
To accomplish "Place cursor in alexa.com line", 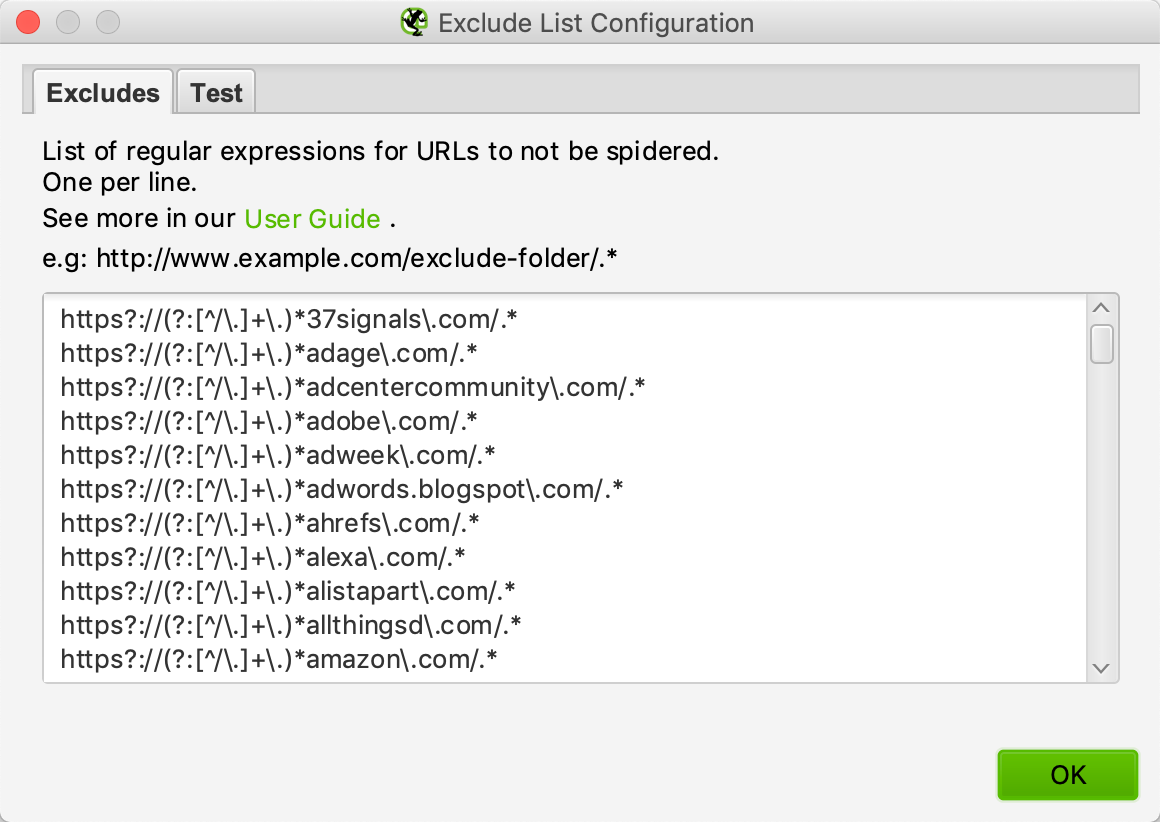I will (x=263, y=558).
